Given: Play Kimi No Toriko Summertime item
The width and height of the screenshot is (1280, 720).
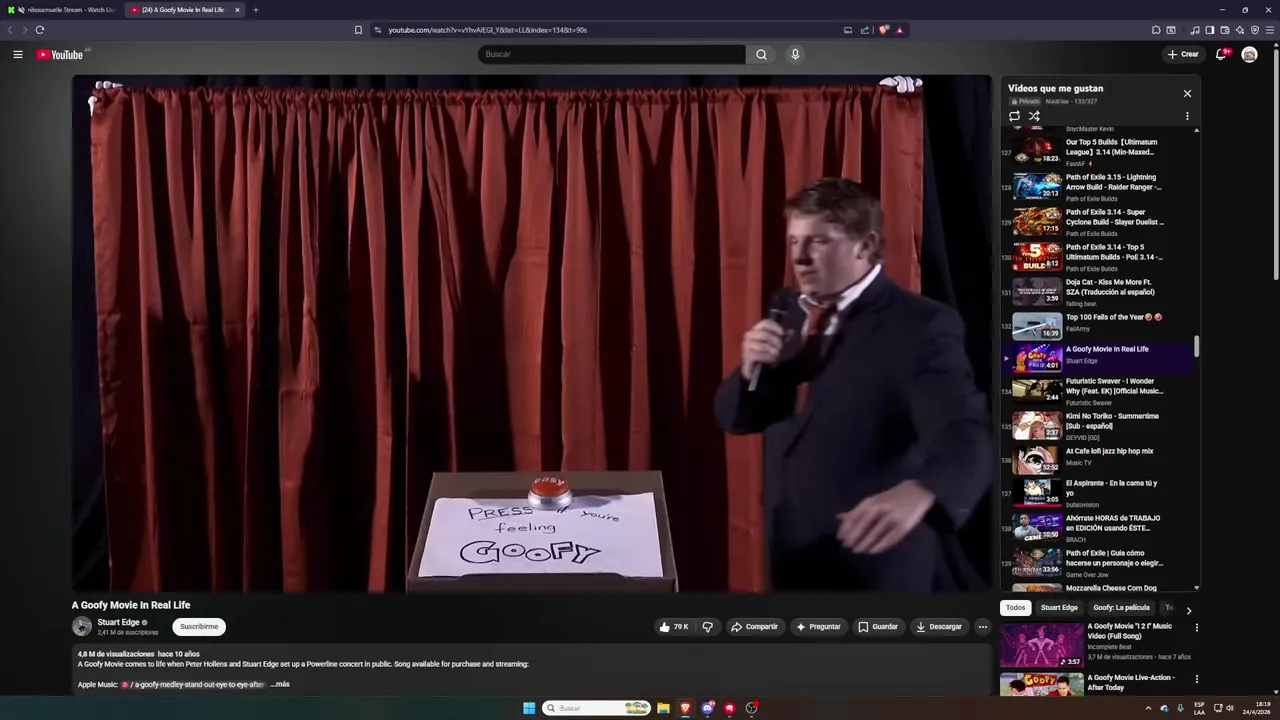Looking at the screenshot, I should [x=1099, y=426].
